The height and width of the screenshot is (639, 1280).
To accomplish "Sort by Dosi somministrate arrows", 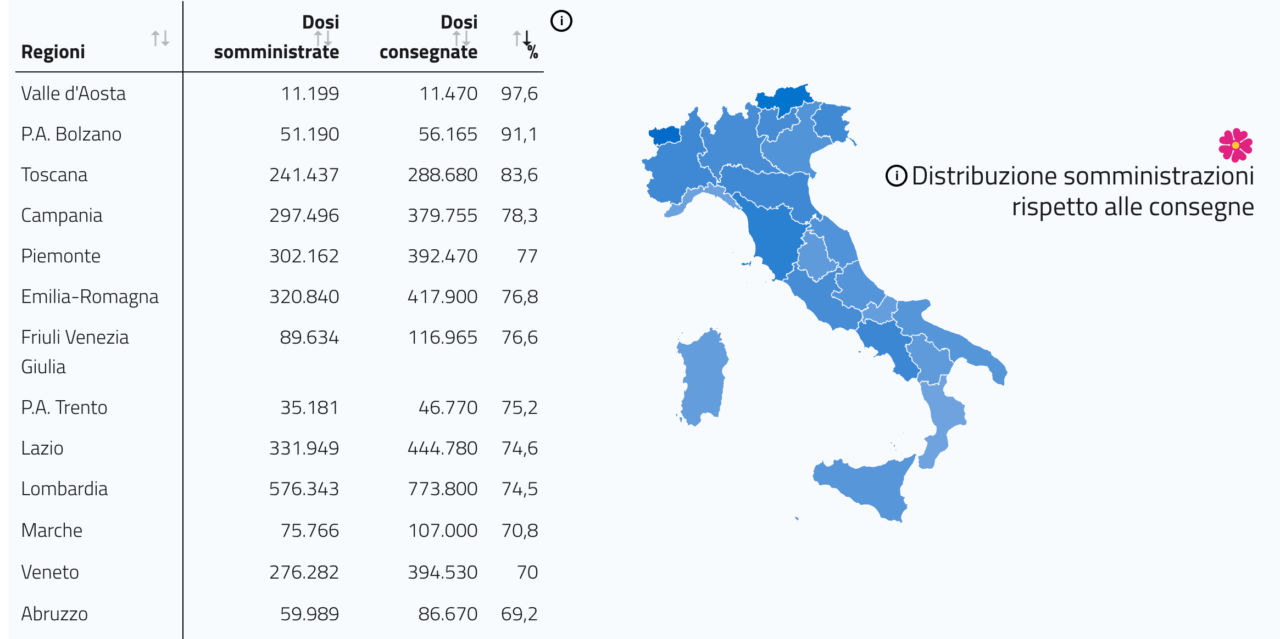I will (323, 37).
